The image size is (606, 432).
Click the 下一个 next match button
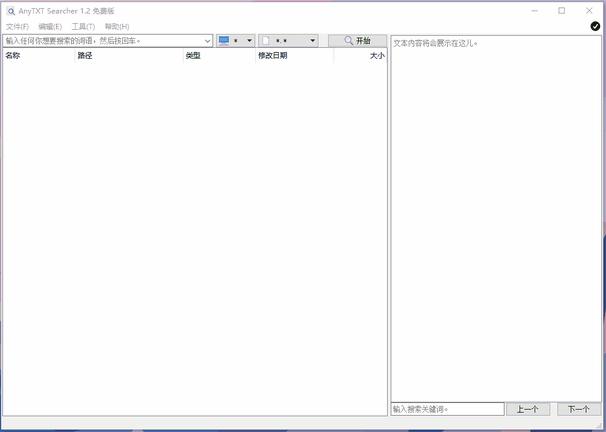coord(579,409)
